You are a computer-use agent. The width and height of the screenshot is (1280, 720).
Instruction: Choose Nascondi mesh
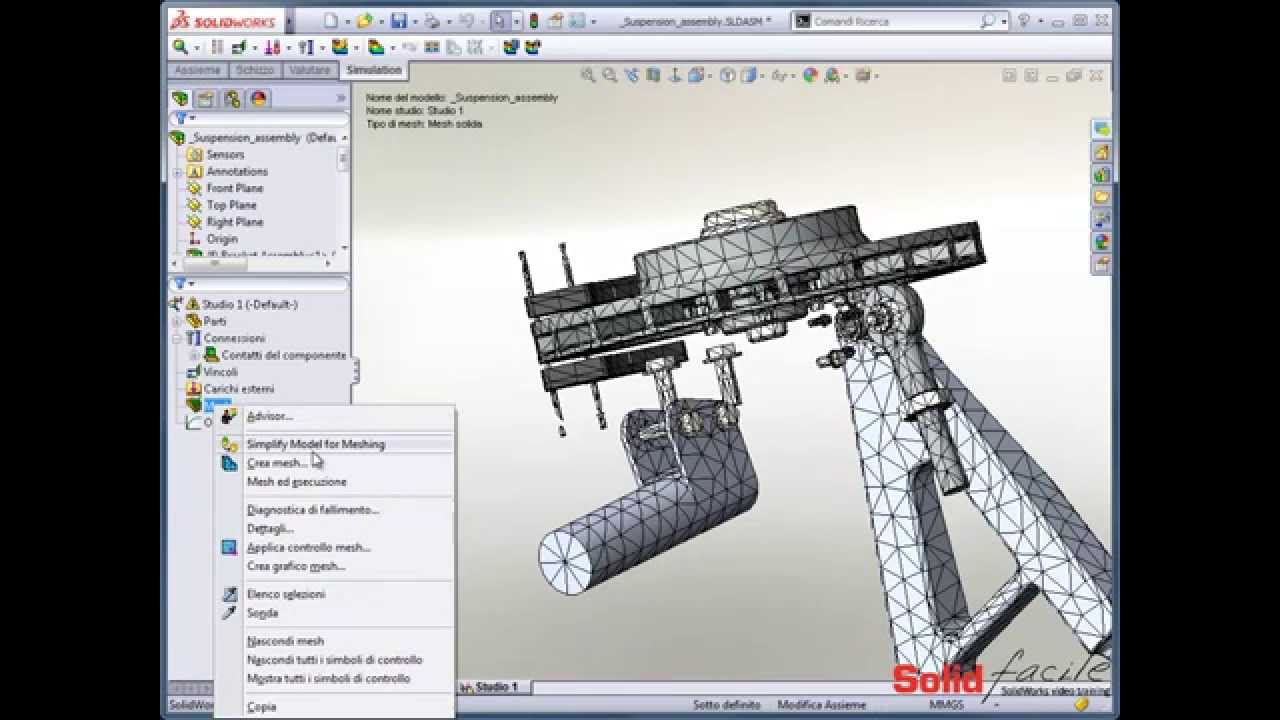click(285, 641)
